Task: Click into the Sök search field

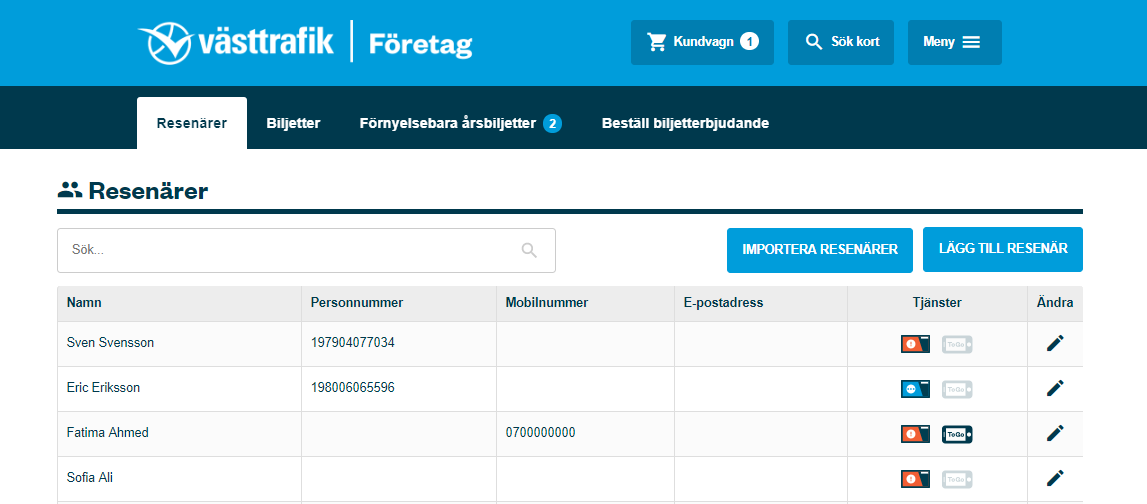Action: click(x=290, y=250)
